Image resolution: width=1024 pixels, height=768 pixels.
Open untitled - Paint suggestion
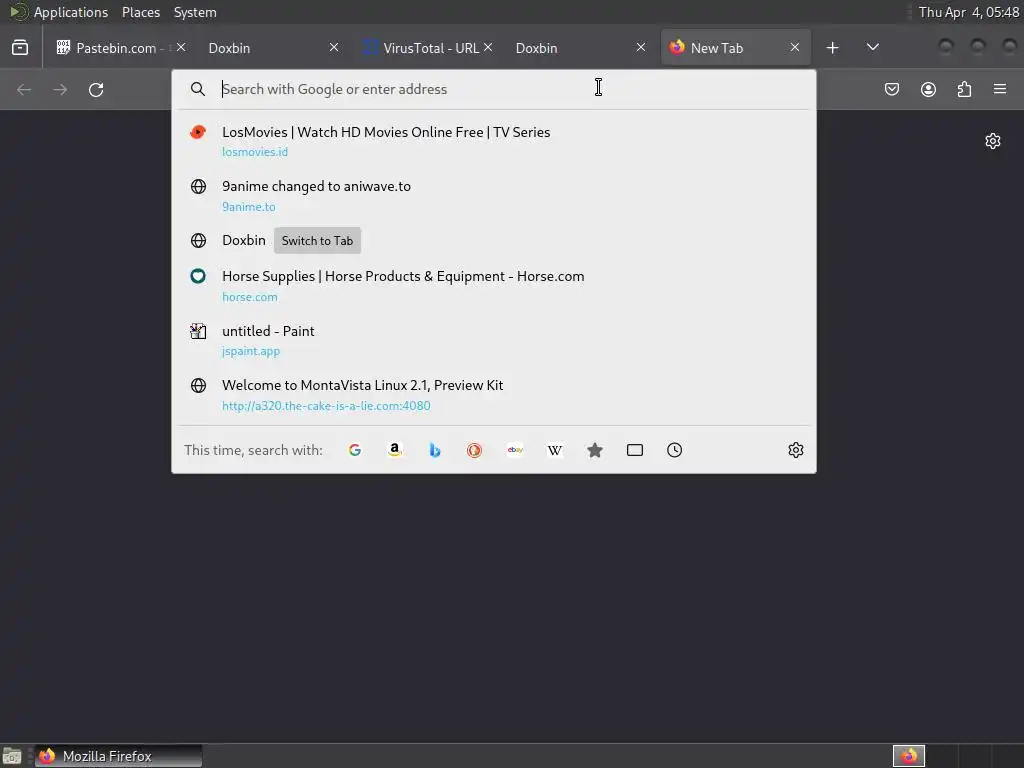pyautogui.click(x=494, y=340)
